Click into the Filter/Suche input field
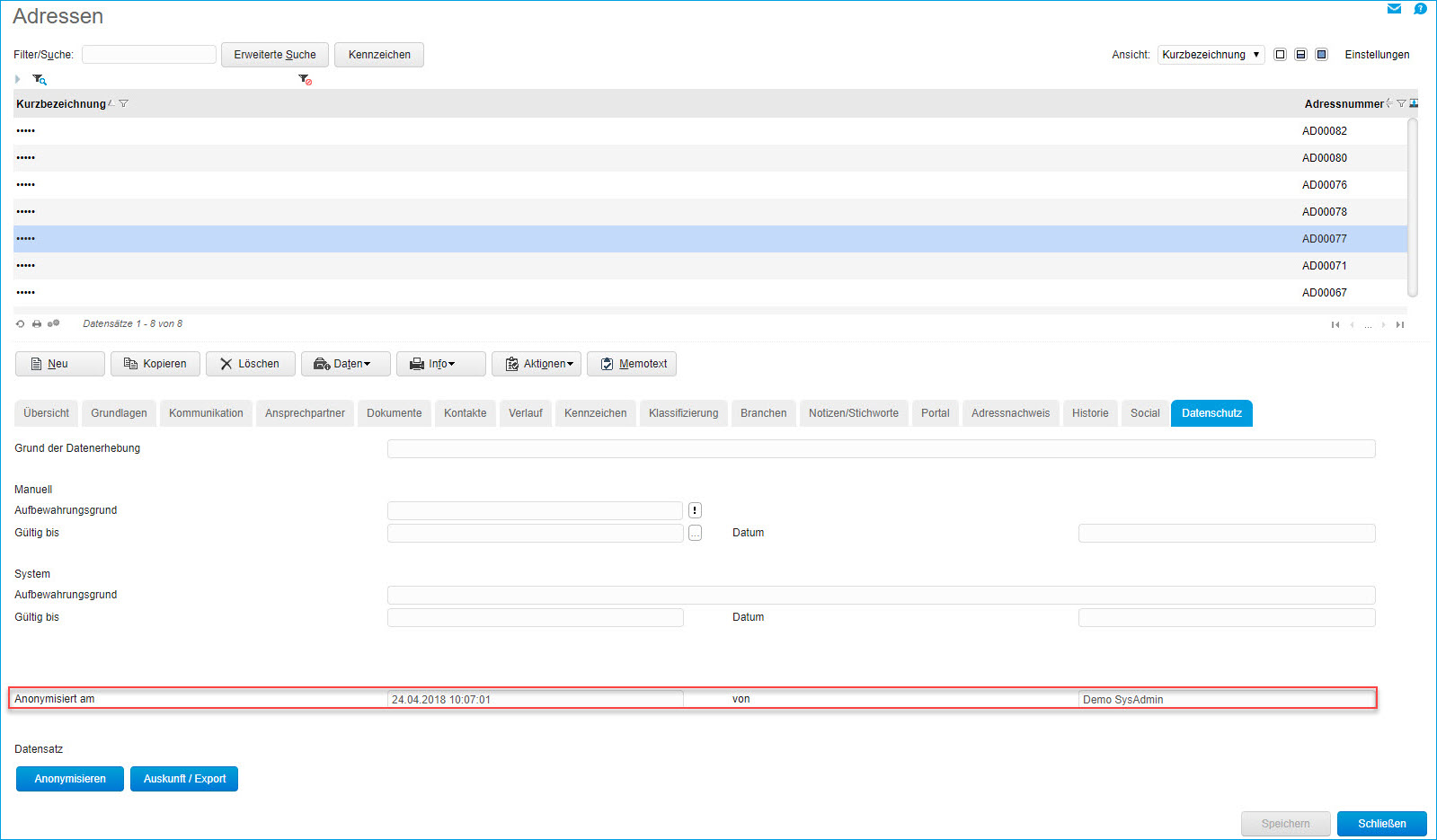The image size is (1437, 840). [x=149, y=55]
